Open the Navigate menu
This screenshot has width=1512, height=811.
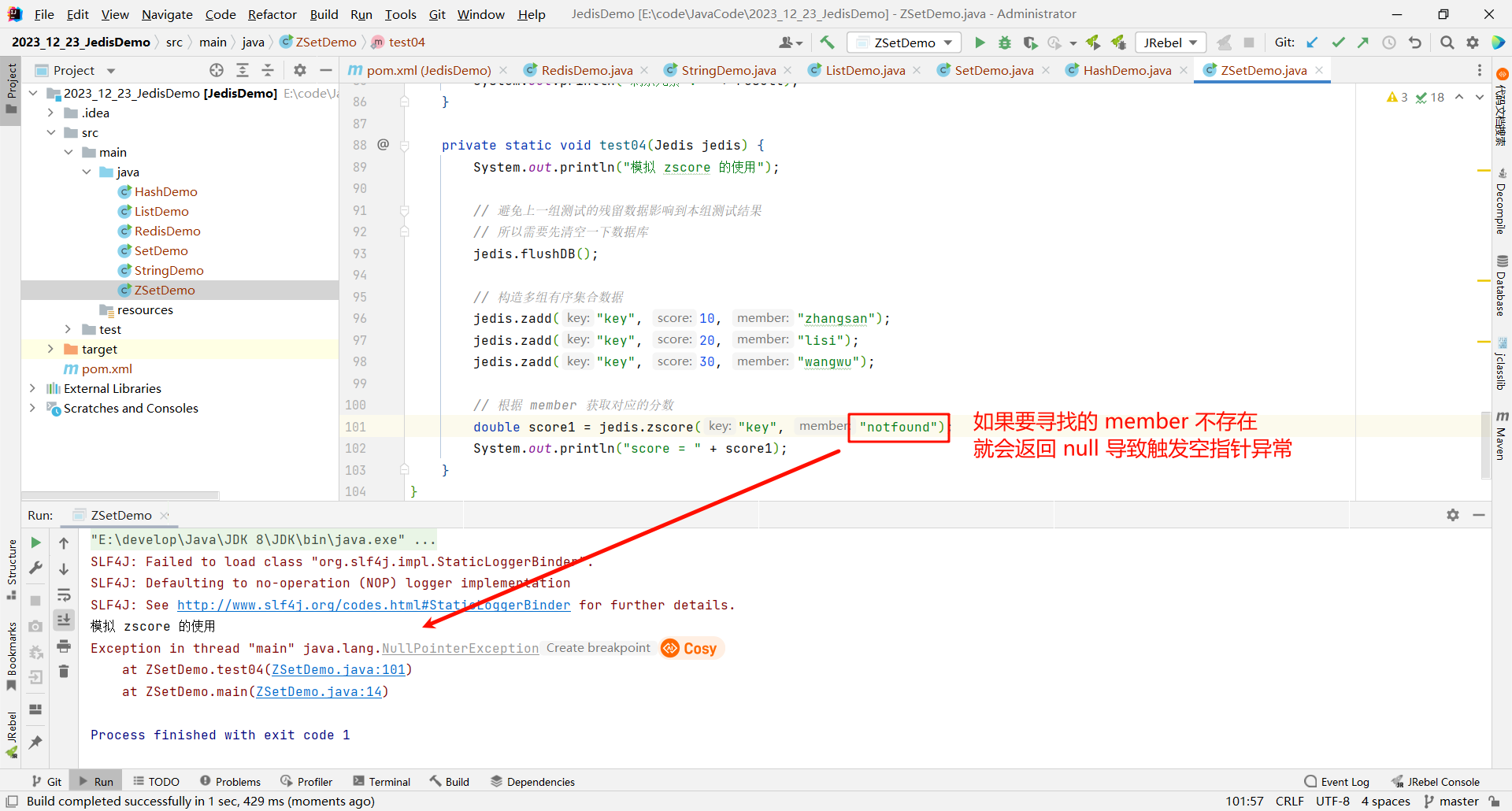(167, 14)
